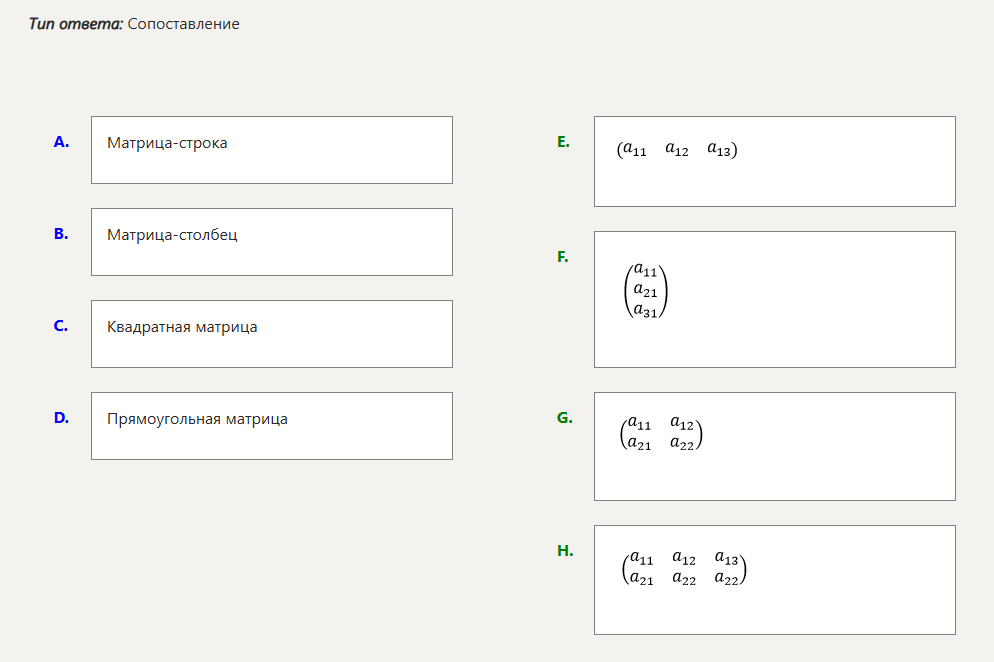Viewport: 994px width, 662px height.
Task: Select the 'Прямоугольная матрица' box
Action: click(271, 426)
